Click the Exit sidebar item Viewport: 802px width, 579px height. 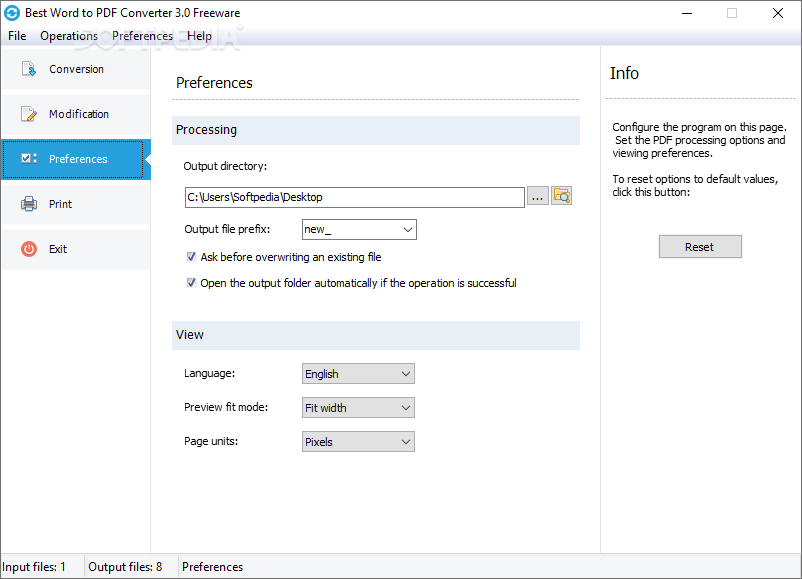click(x=76, y=249)
